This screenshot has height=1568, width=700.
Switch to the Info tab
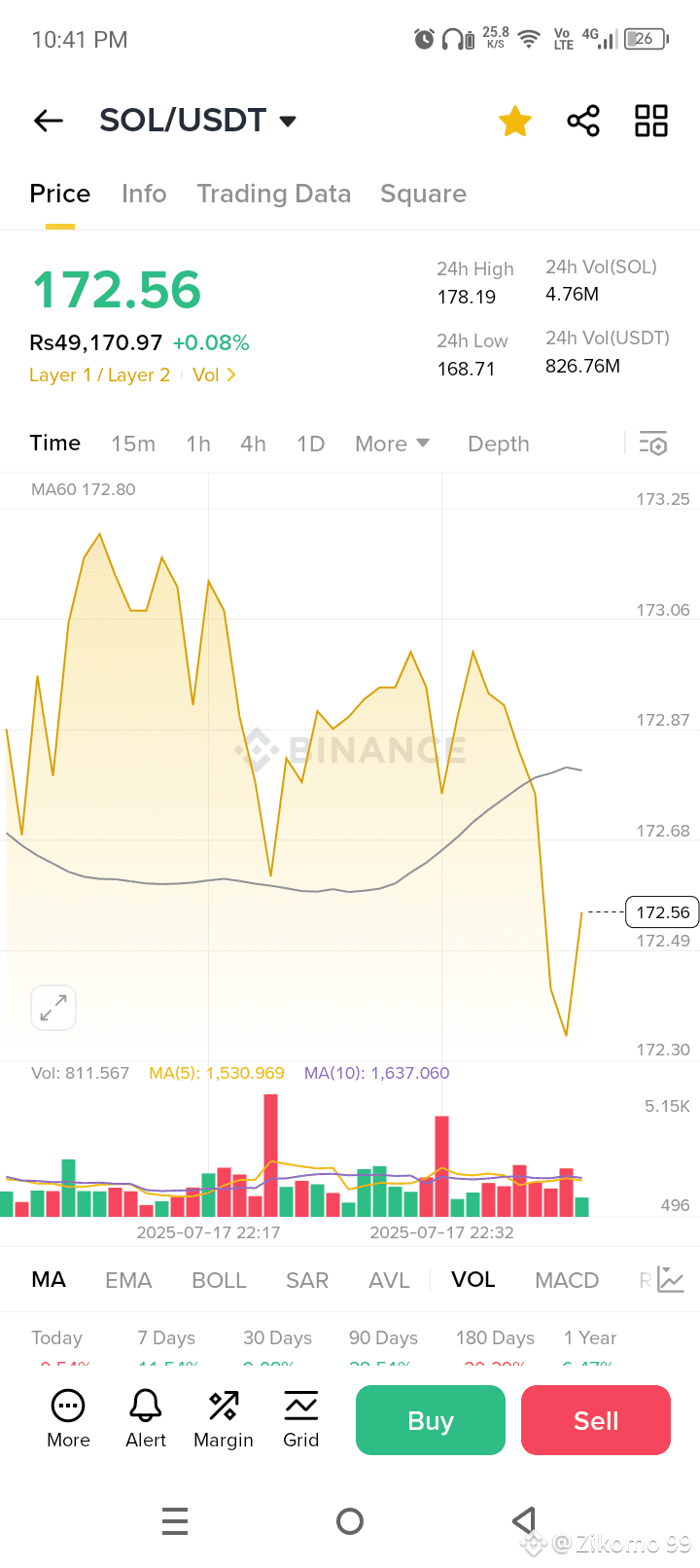pos(144,194)
